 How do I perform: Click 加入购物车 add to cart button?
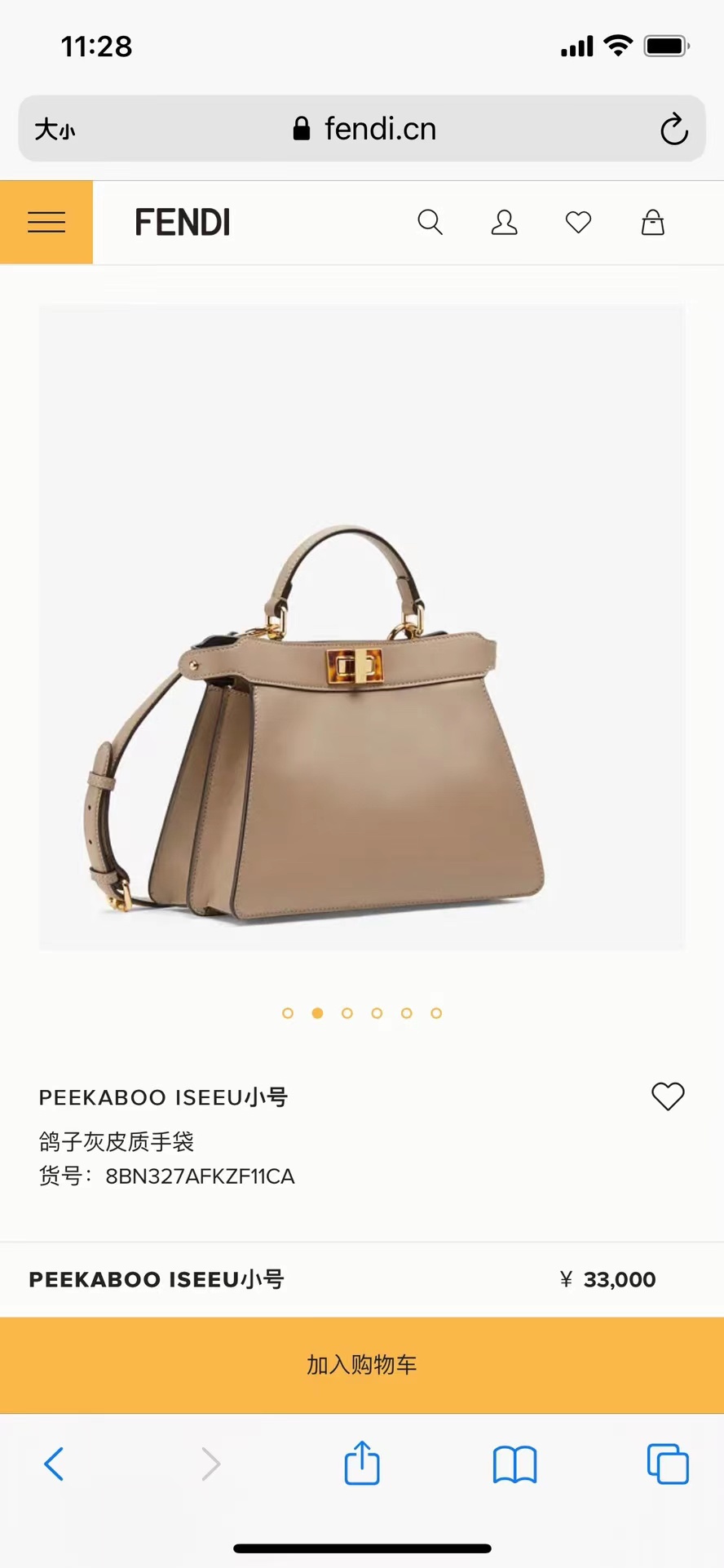pos(362,1364)
